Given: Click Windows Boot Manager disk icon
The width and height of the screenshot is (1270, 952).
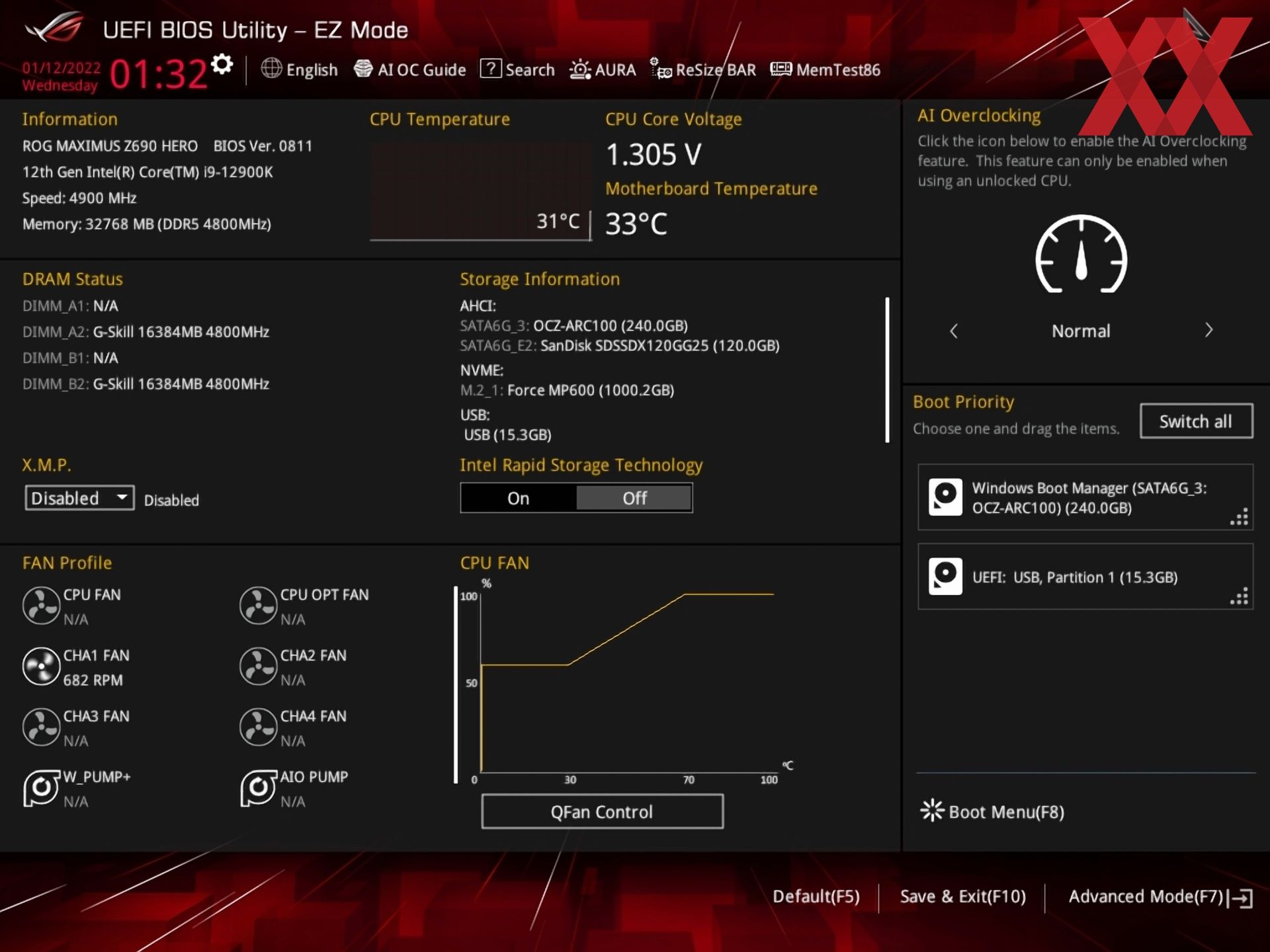Looking at the screenshot, I should point(945,497).
